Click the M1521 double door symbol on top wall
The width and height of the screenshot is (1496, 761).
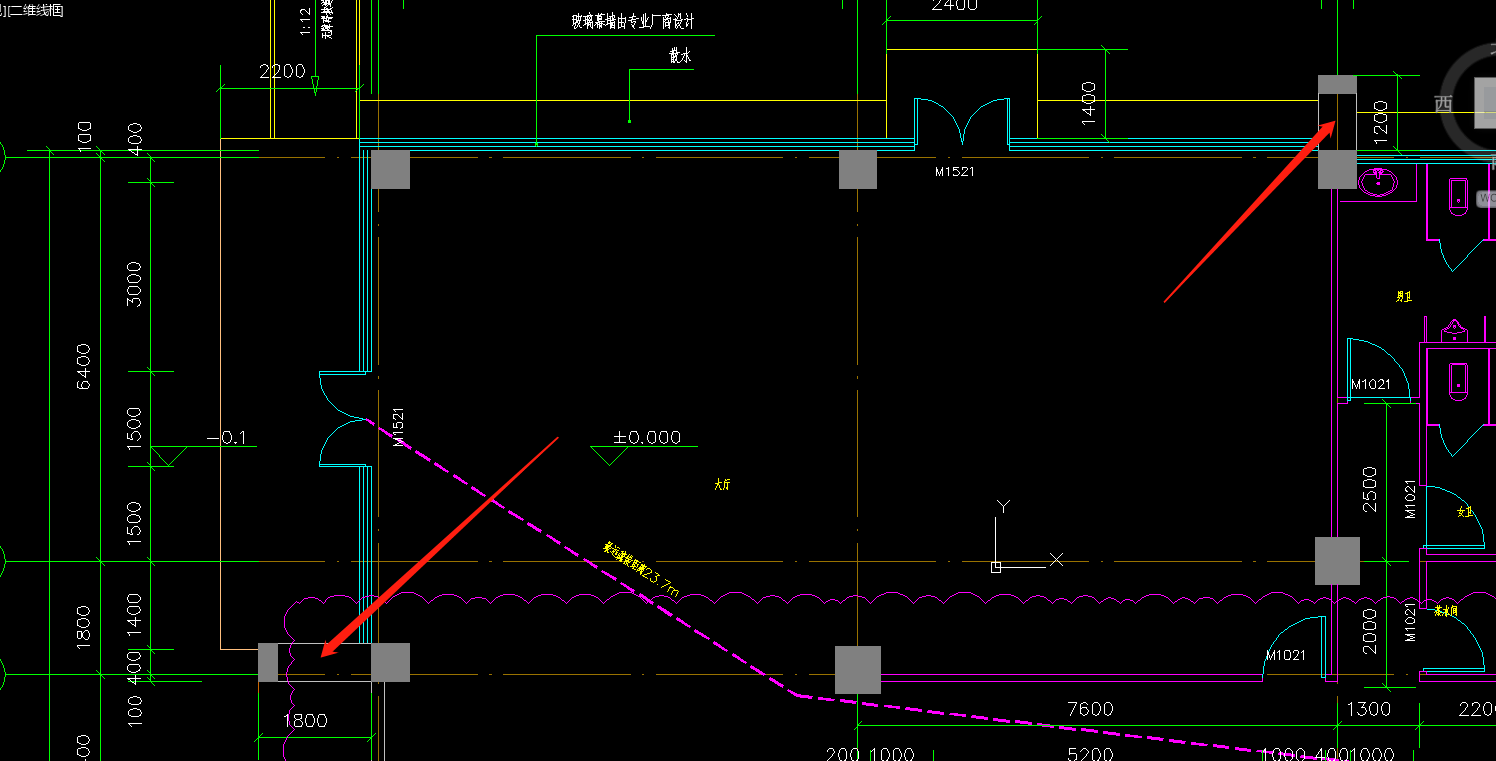click(962, 122)
